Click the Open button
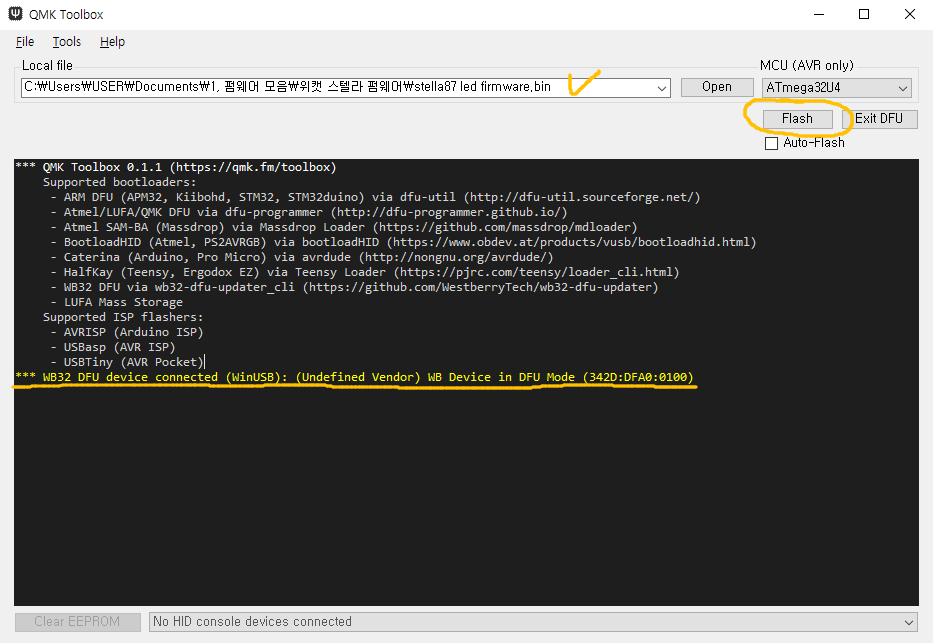This screenshot has width=933, height=643. [717, 87]
